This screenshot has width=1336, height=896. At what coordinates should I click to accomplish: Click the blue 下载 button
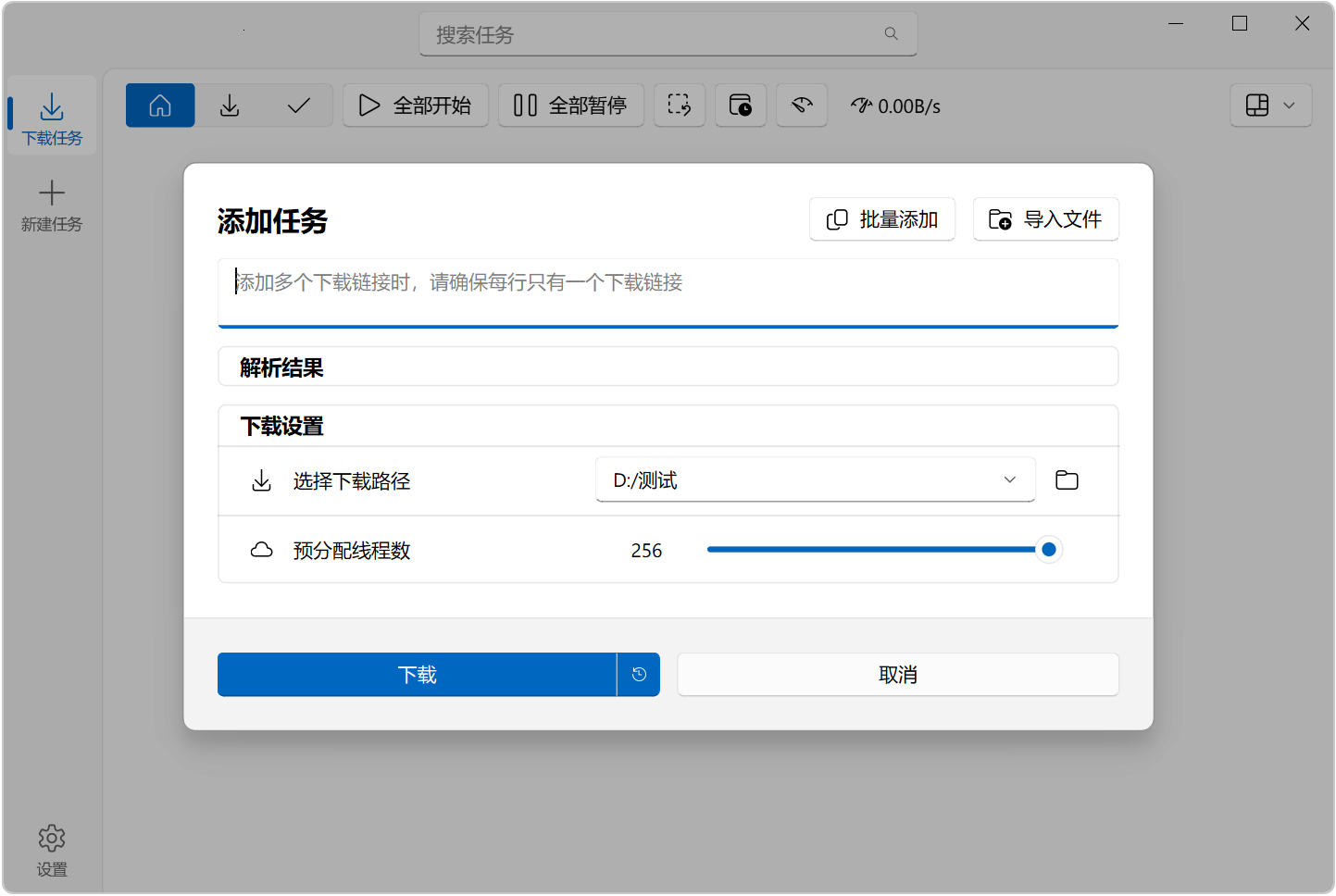pos(418,675)
